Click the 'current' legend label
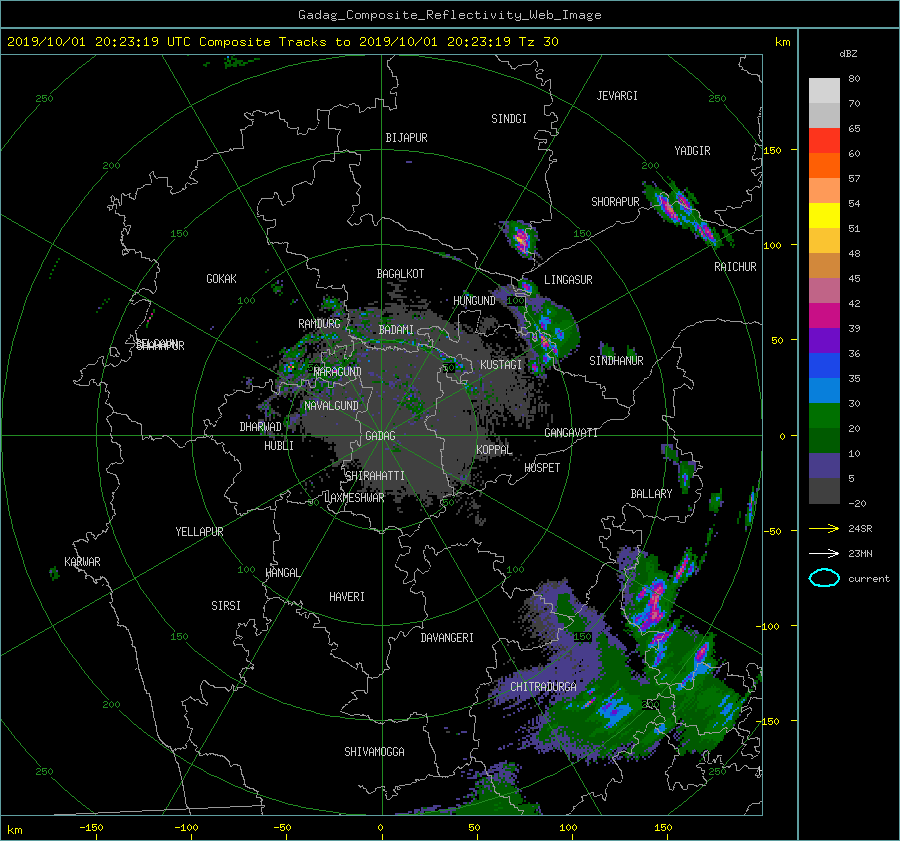Viewport: 900px width, 841px height. click(869, 579)
